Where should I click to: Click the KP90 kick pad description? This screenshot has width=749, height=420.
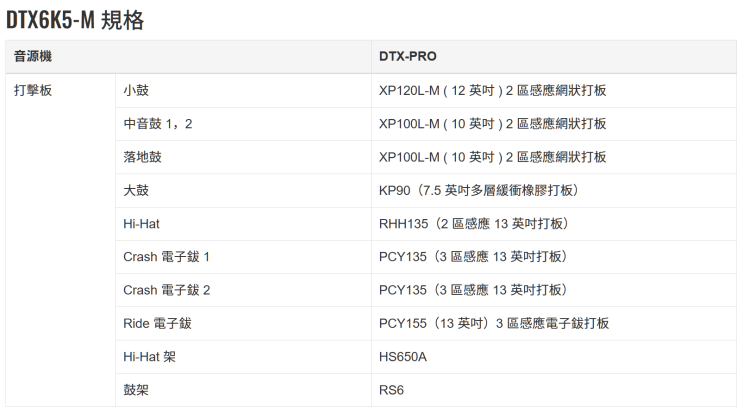point(479,190)
